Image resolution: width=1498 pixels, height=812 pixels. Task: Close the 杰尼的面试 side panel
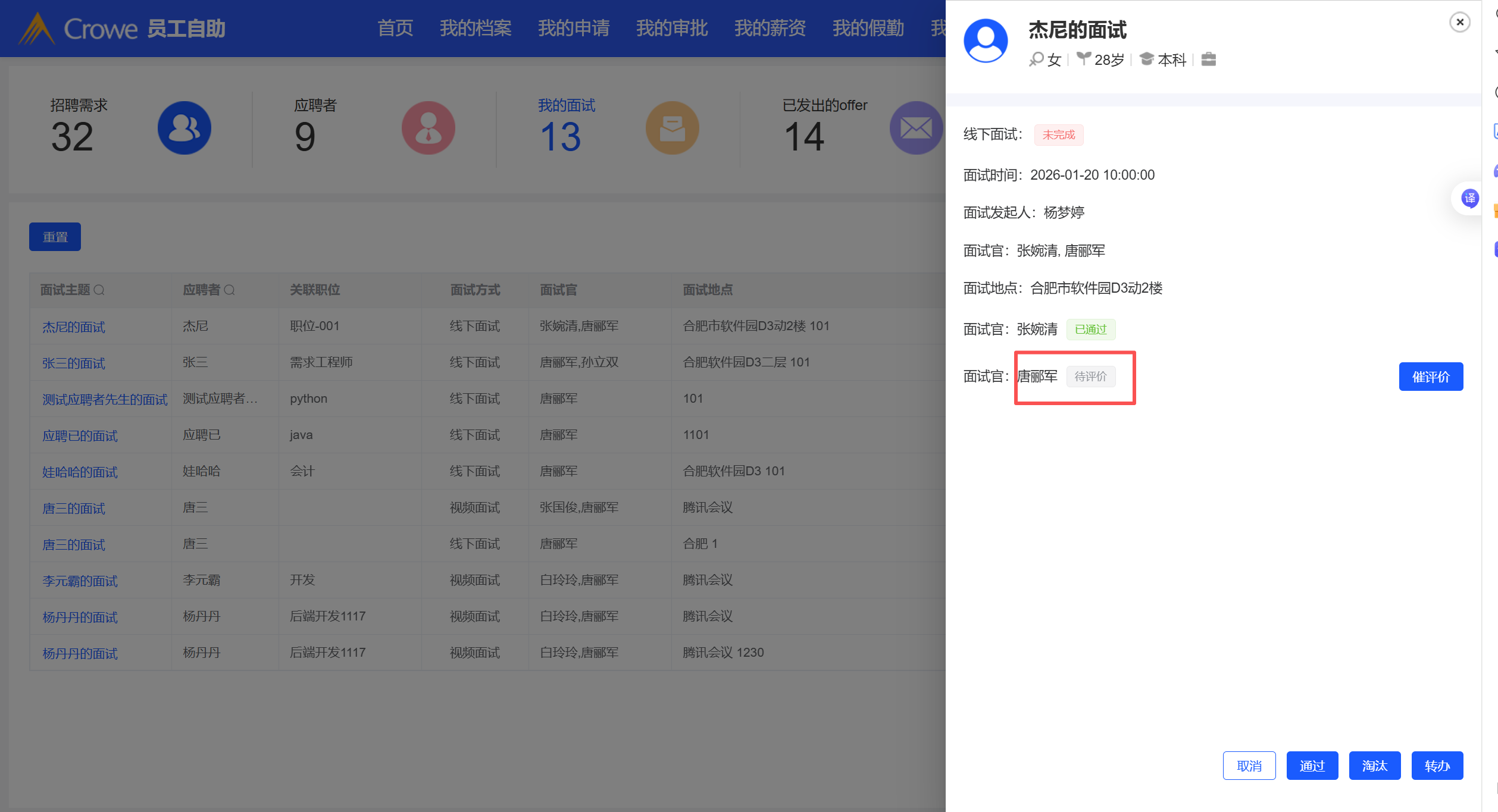pos(1459,22)
